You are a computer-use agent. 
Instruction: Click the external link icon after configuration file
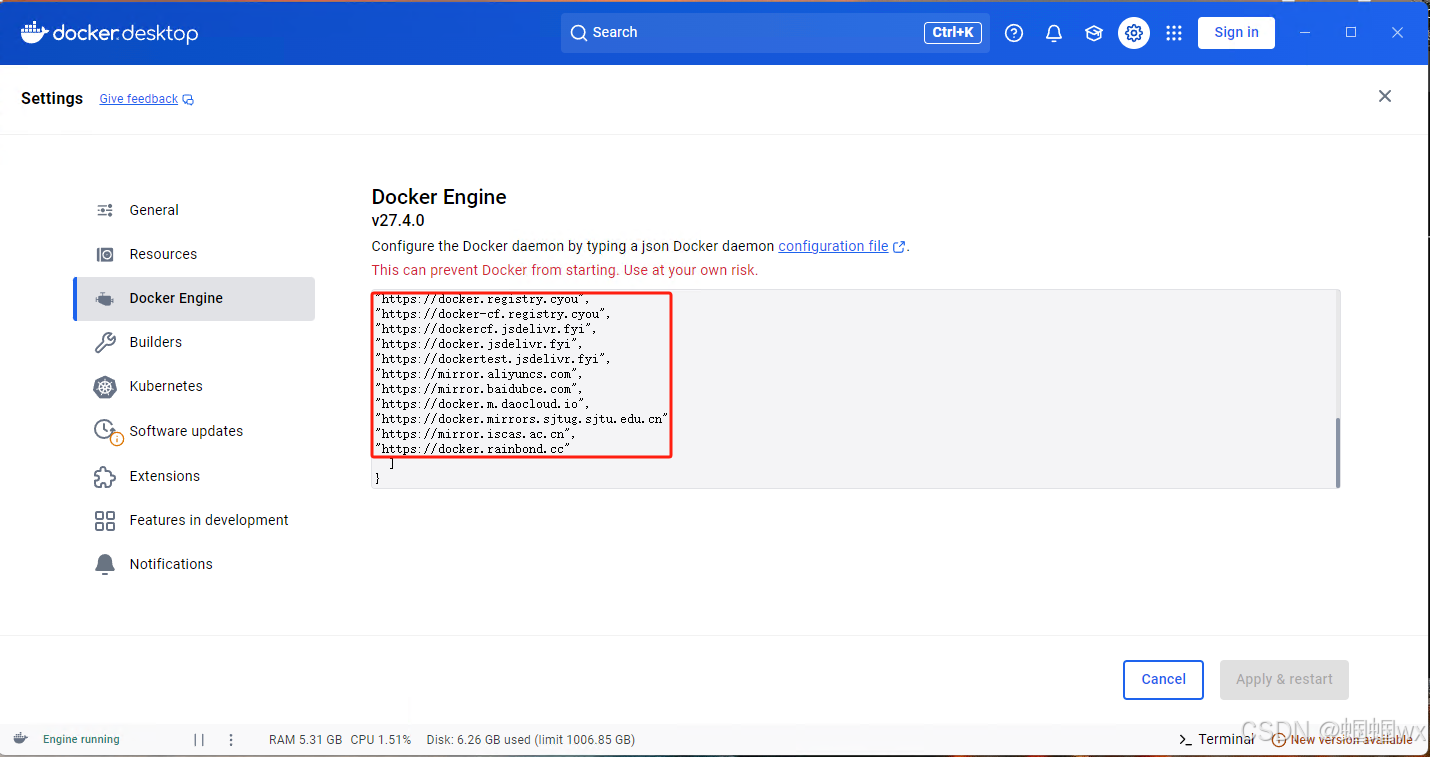coord(899,247)
